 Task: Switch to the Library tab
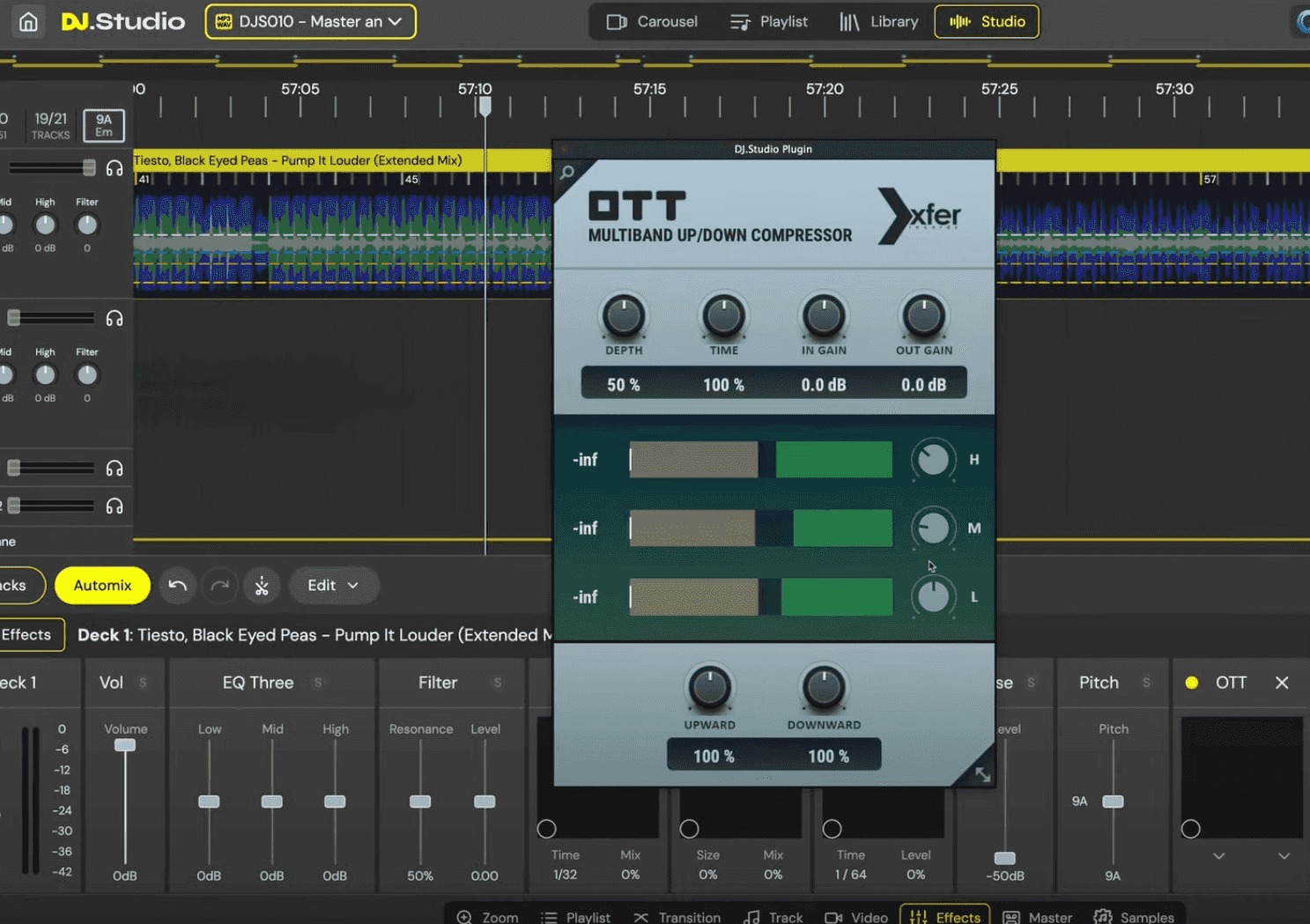pyautogui.click(x=881, y=21)
